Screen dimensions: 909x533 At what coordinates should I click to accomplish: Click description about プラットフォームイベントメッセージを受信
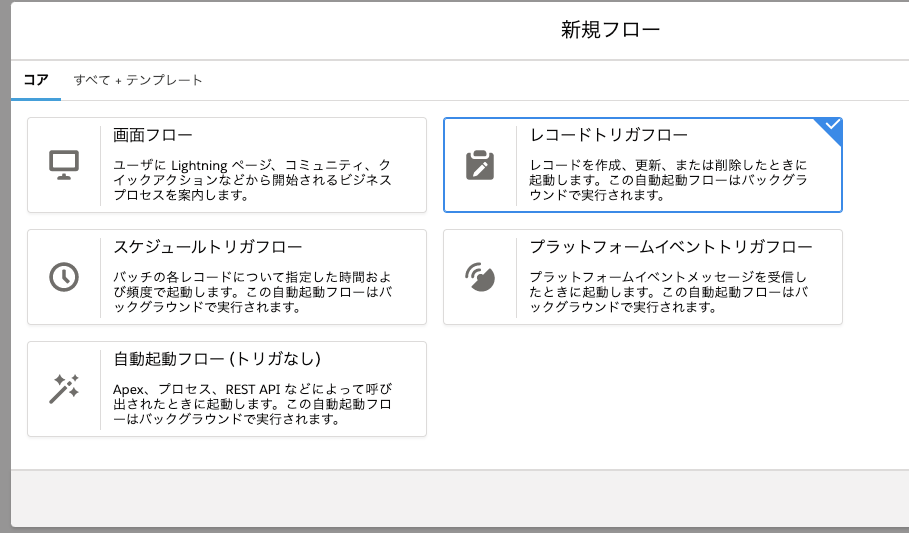[x=668, y=292]
